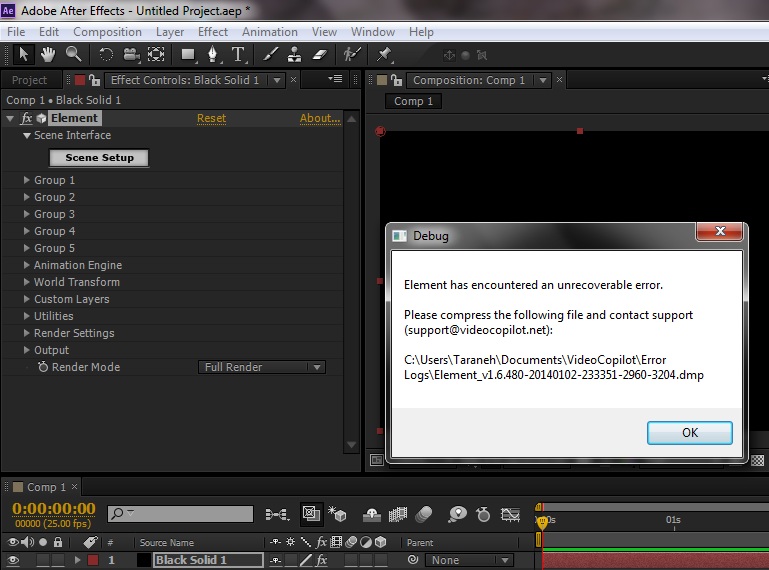Toggle the lock on Composition panel

(397, 80)
